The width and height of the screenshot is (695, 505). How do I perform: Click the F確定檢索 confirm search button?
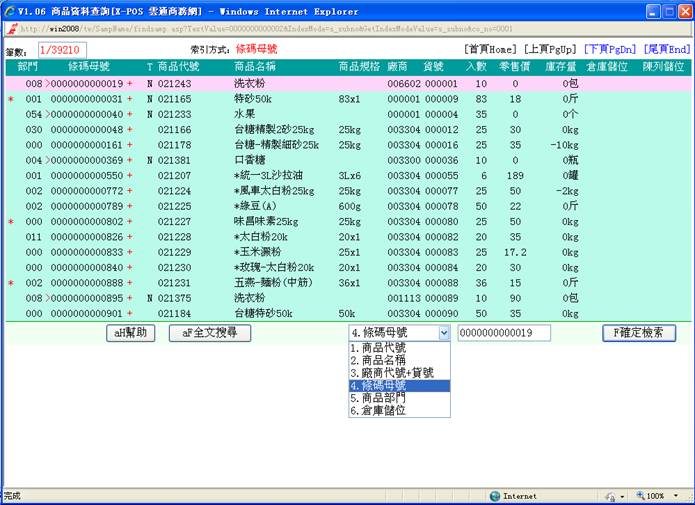tap(639, 333)
